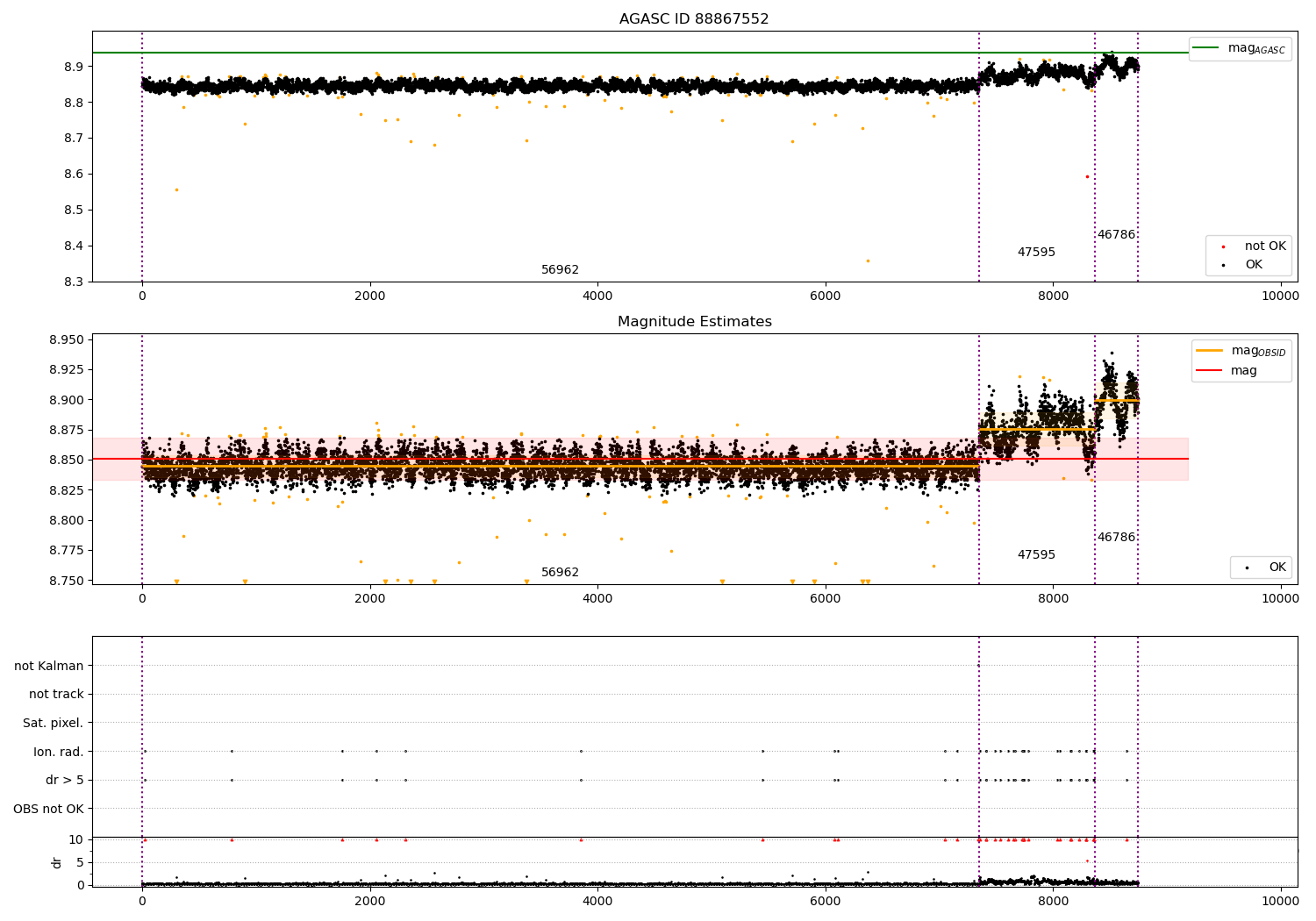1316x921 pixels.
Task: Click the 8.950 tick on middle panel y-axis
Action: coord(66,339)
